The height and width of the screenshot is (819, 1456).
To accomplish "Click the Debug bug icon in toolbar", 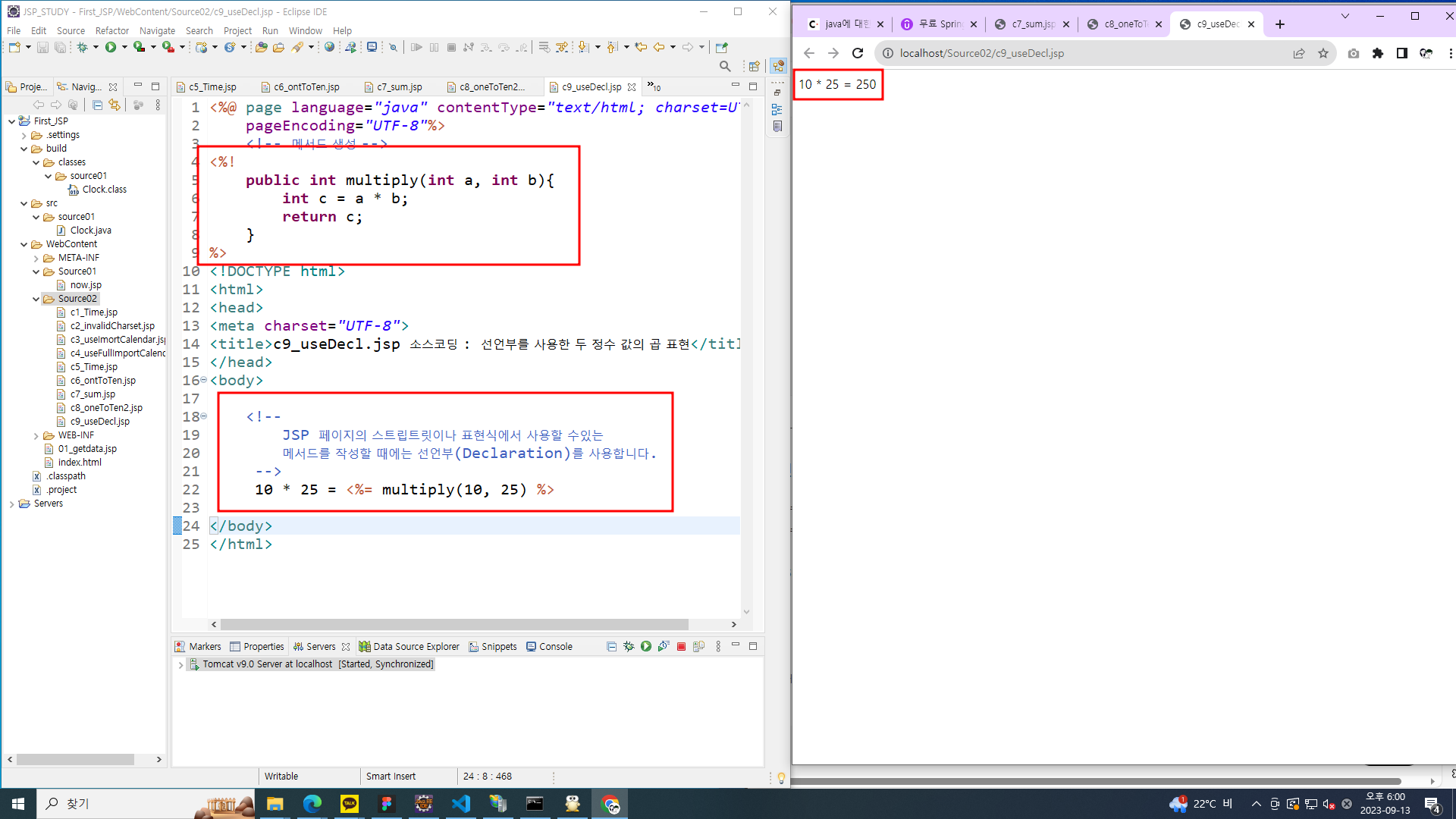I will tap(82, 47).
